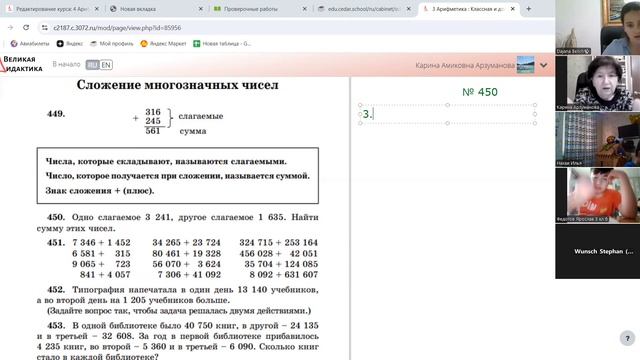Select the '3 Арифметика' tab
640x360 pixels.
pos(467,9)
